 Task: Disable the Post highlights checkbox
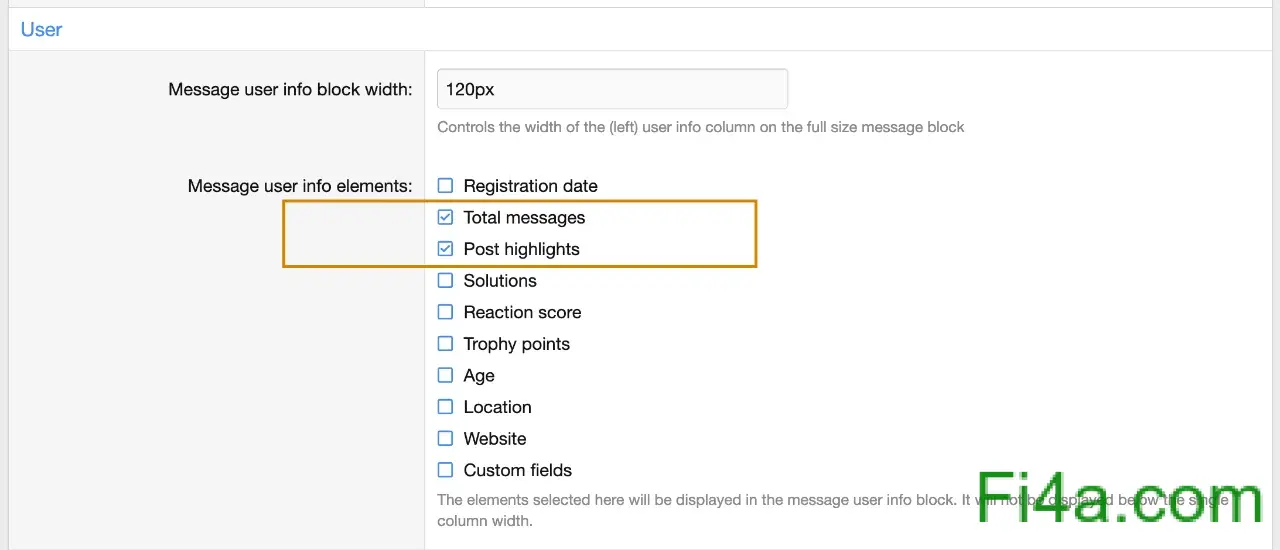click(445, 249)
